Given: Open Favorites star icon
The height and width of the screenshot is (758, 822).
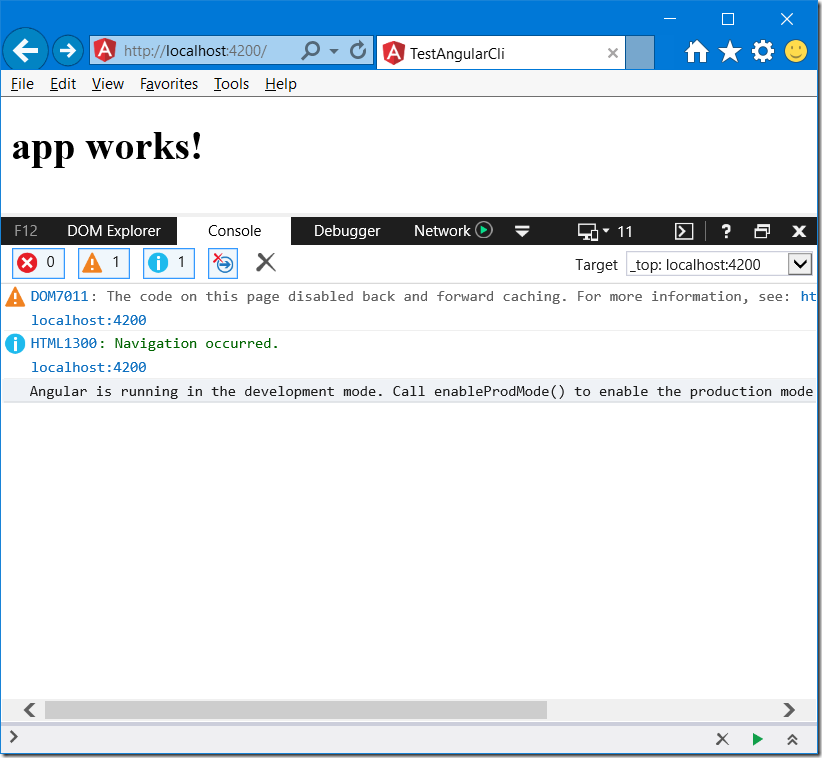Looking at the screenshot, I should coord(730,51).
